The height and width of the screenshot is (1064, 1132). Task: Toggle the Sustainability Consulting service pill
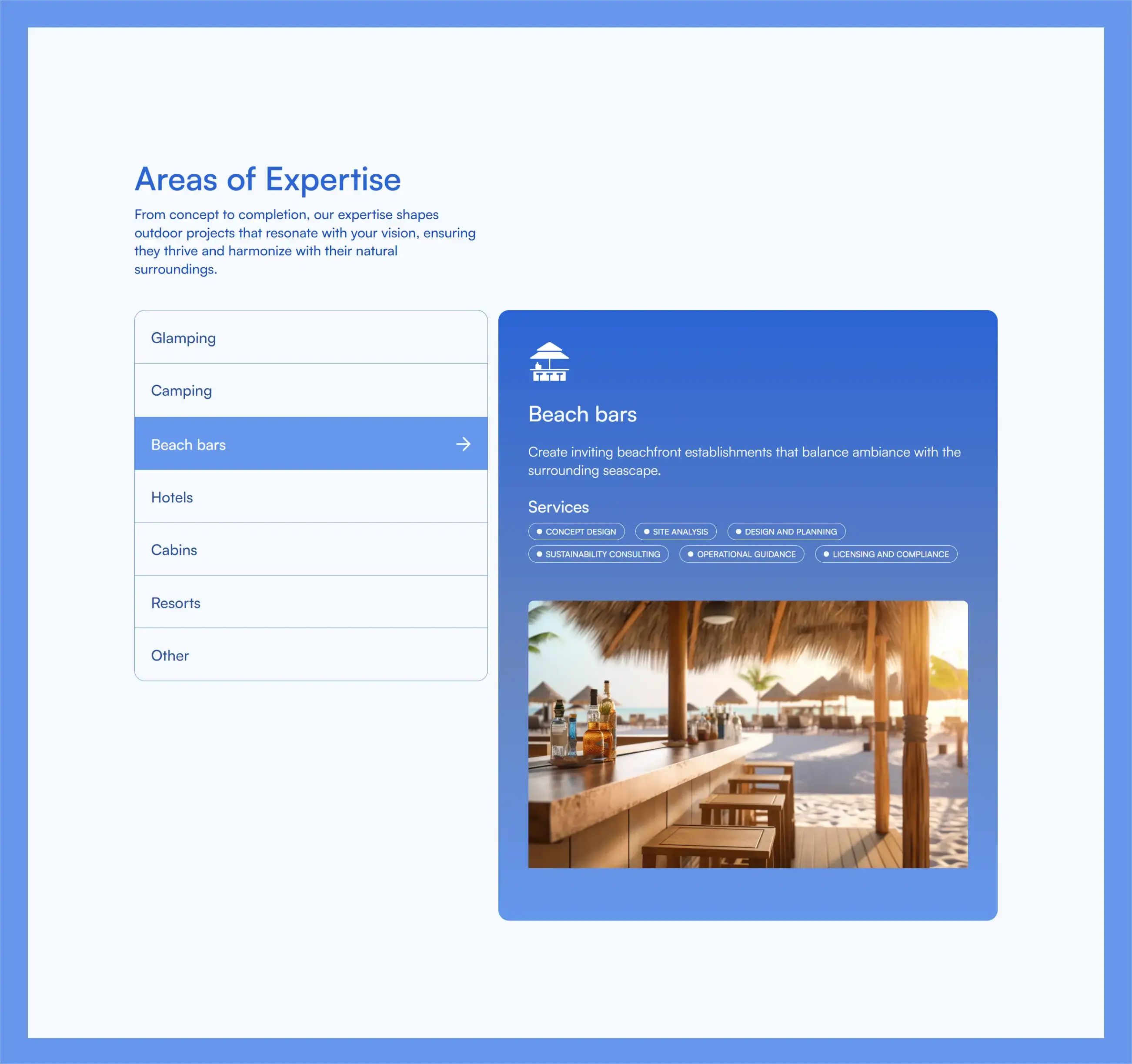tap(598, 554)
